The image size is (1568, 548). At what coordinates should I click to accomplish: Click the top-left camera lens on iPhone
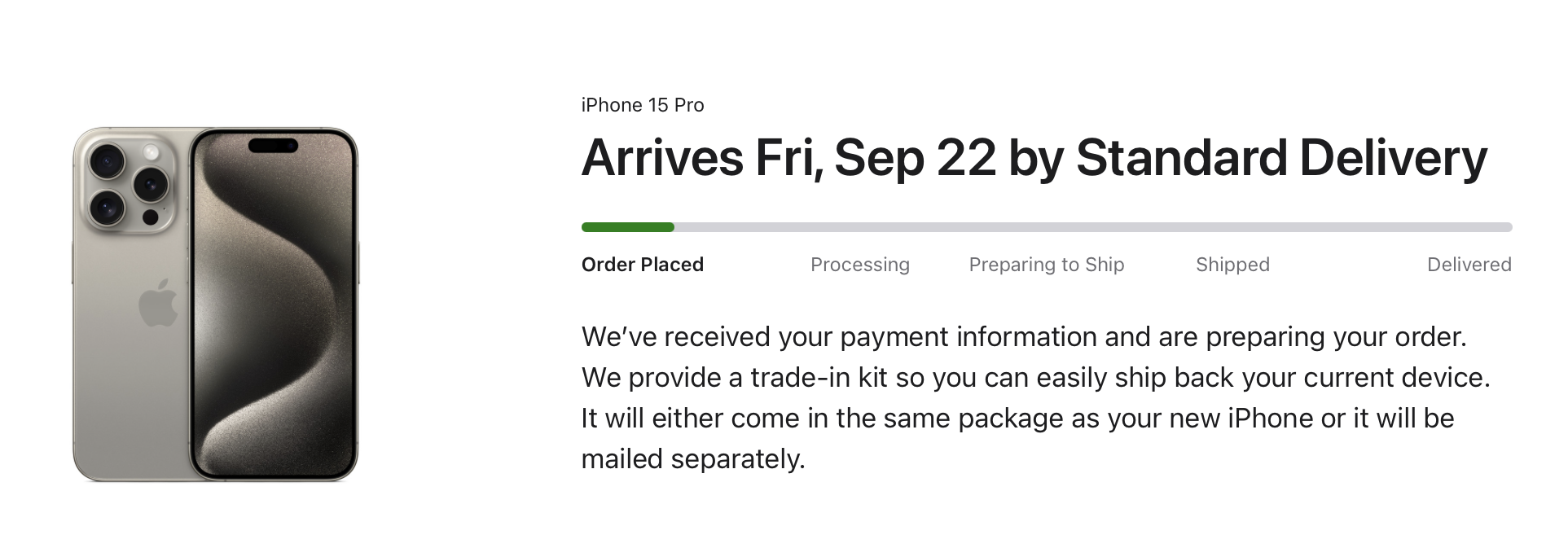[x=107, y=162]
